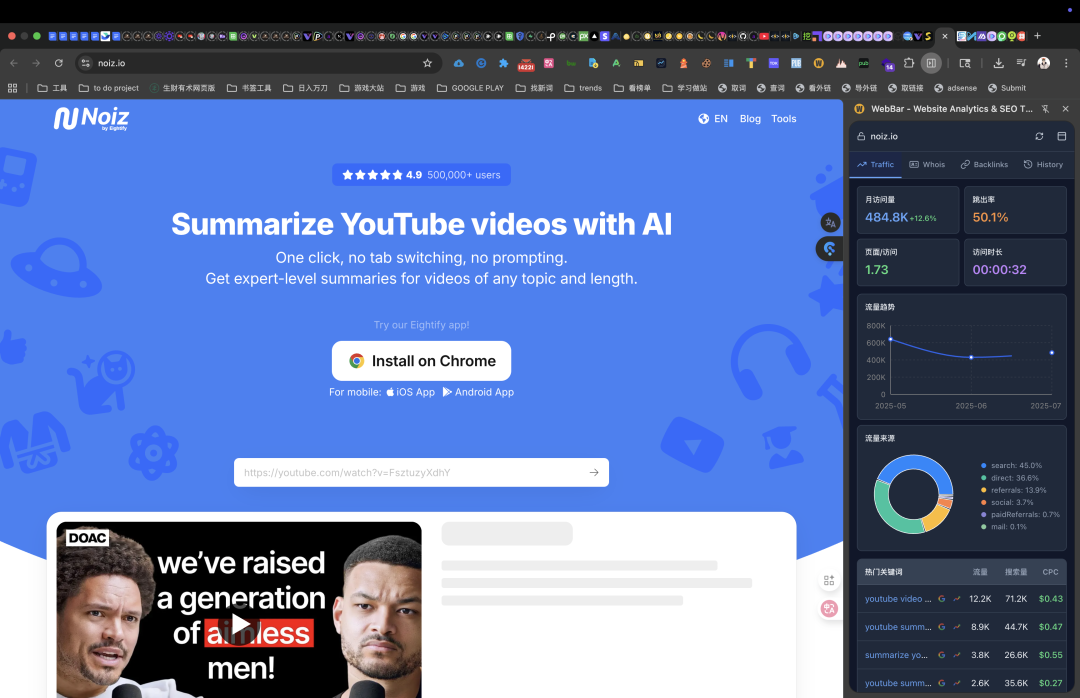Open the 学习做站 bookmark folder
Viewport: 1080px width, 698px height.
(x=685, y=88)
